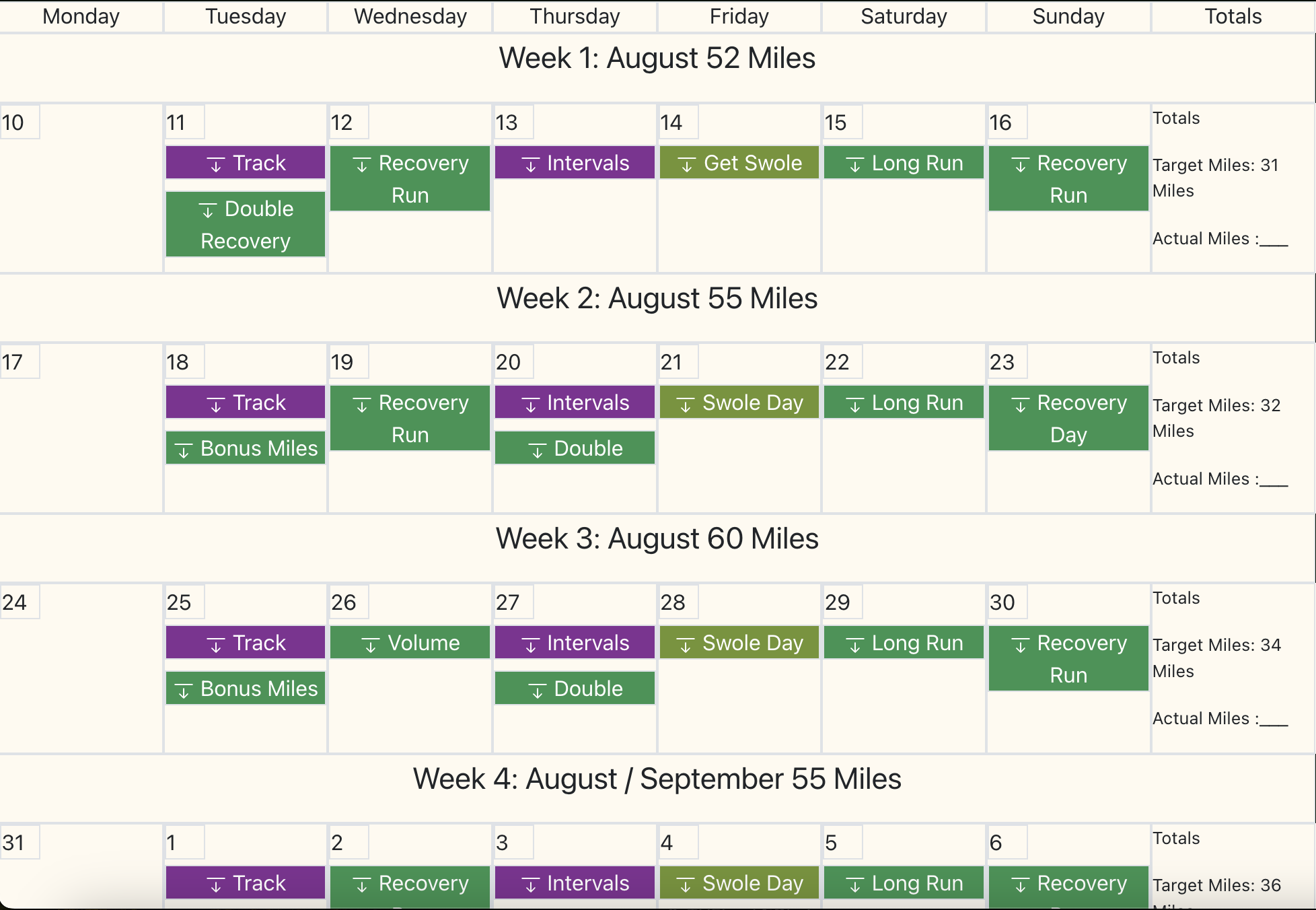This screenshot has width=1316, height=910.
Task: Open the August 25 Track workout
Action: 246,642
